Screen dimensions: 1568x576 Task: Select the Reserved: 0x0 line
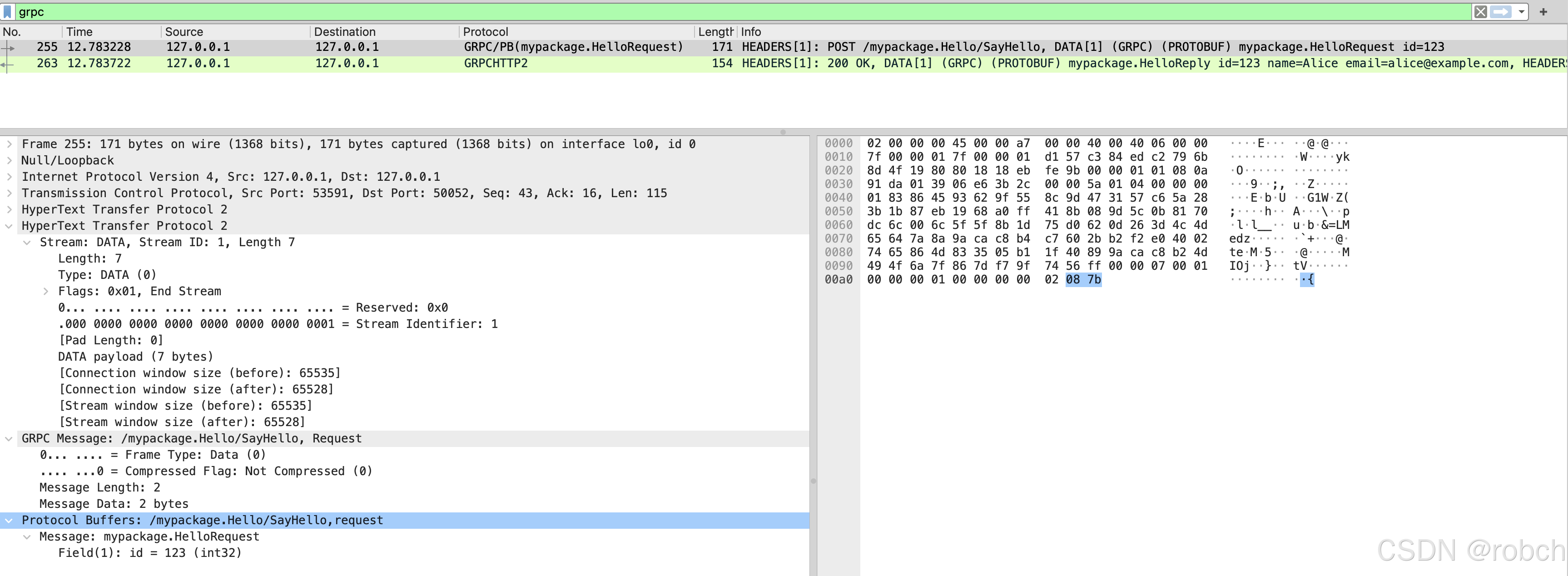click(x=253, y=308)
